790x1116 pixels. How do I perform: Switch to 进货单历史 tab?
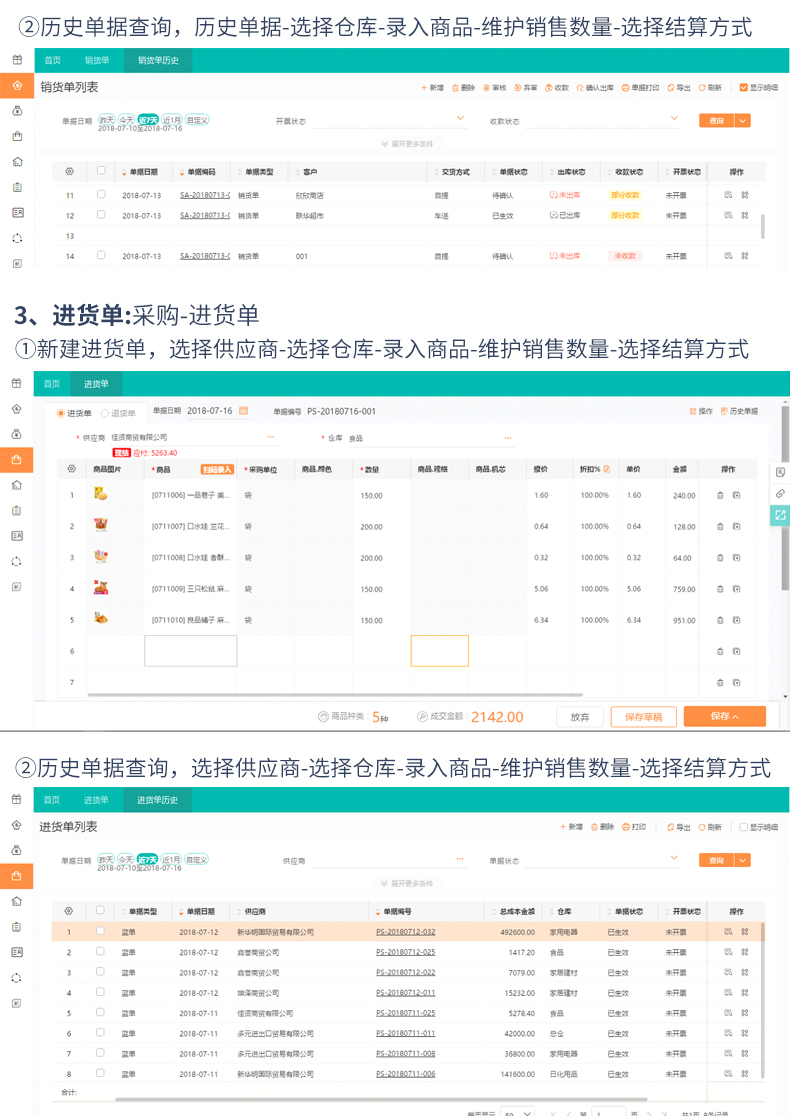pos(157,800)
